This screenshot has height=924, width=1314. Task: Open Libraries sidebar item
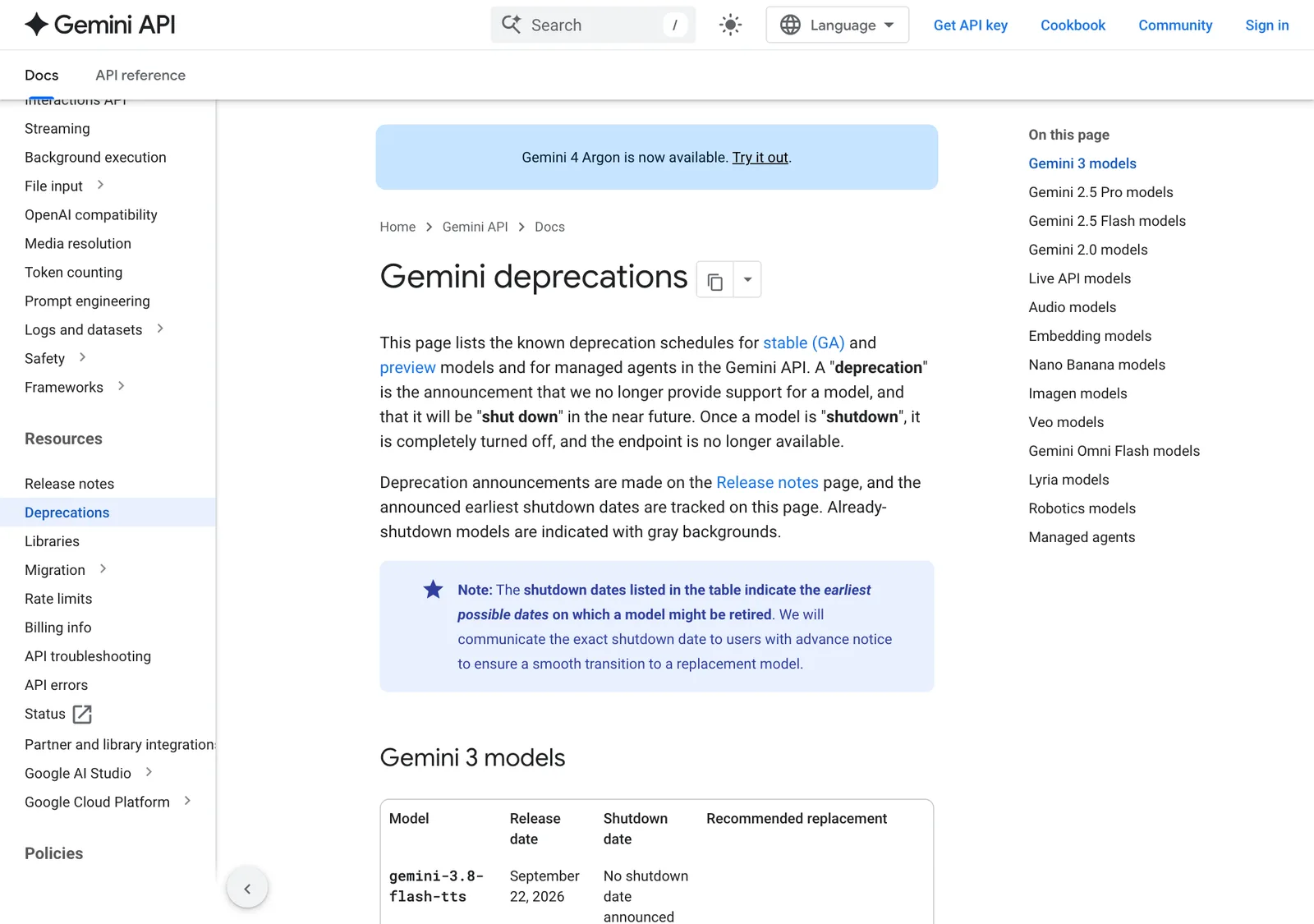pos(52,541)
